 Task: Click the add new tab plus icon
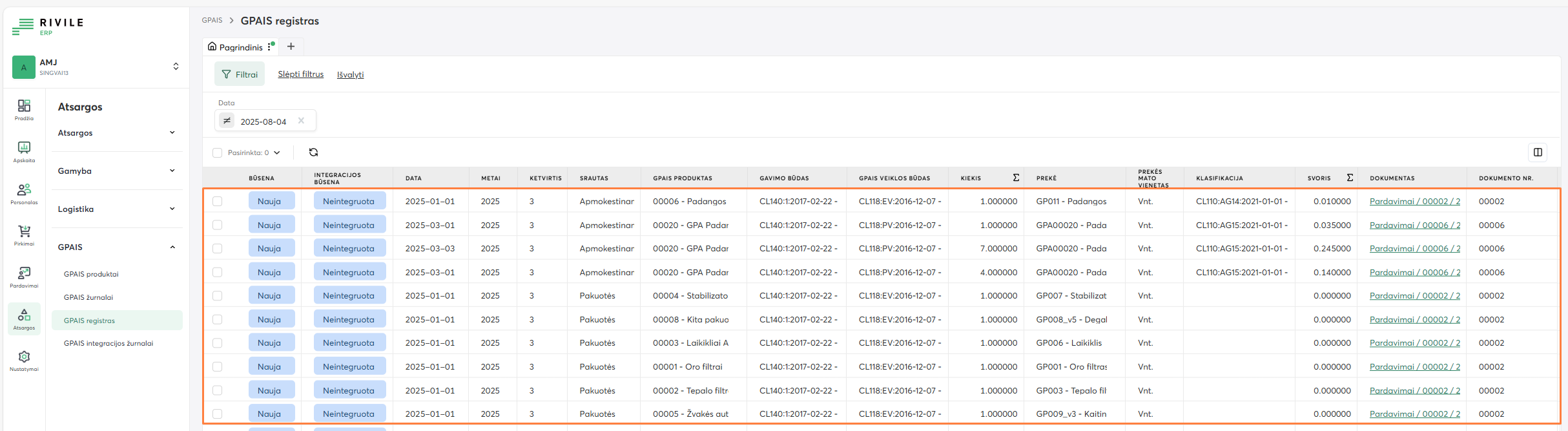tap(291, 47)
